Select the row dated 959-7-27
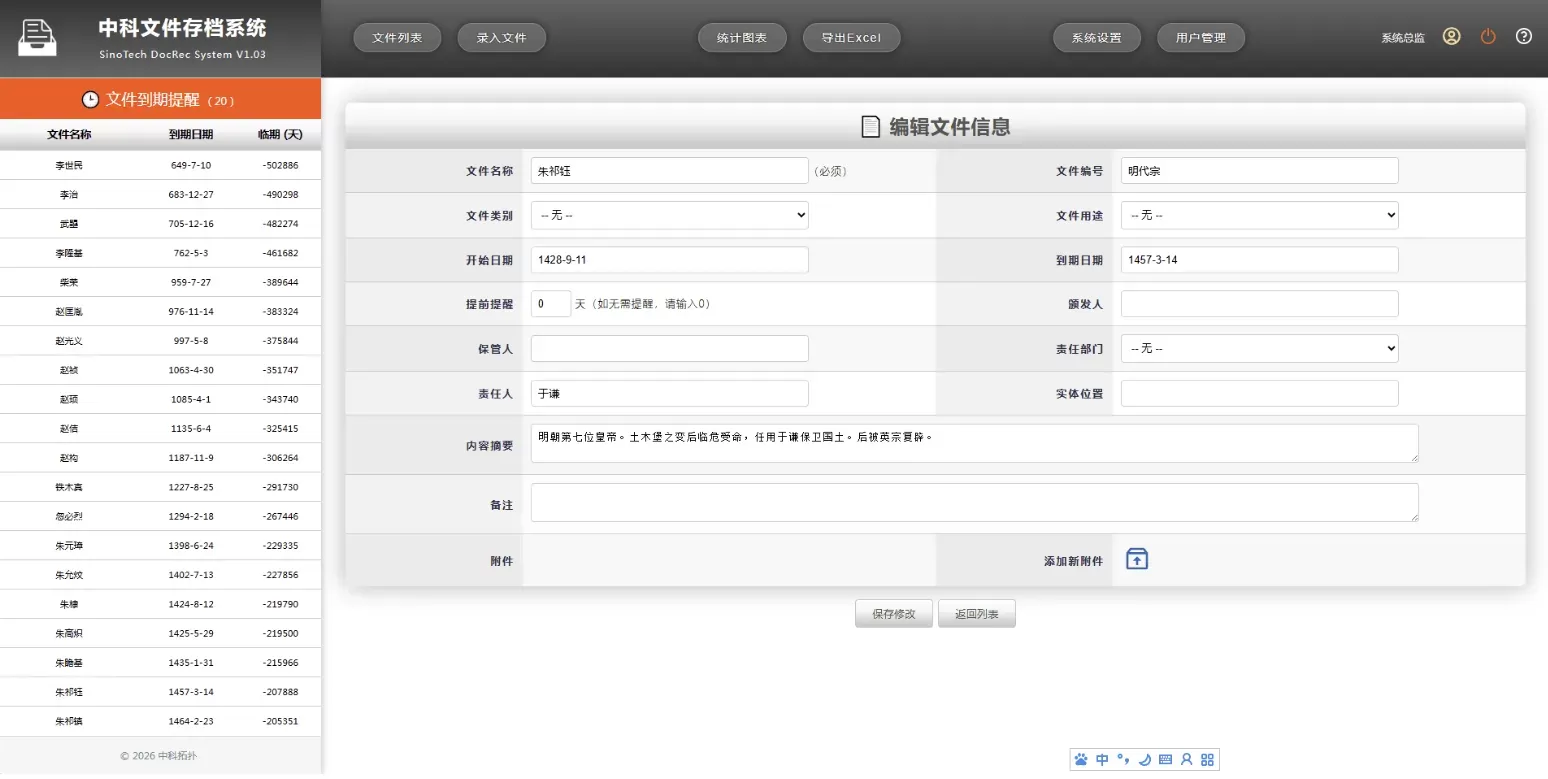This screenshot has width=1548, height=779. click(160, 282)
